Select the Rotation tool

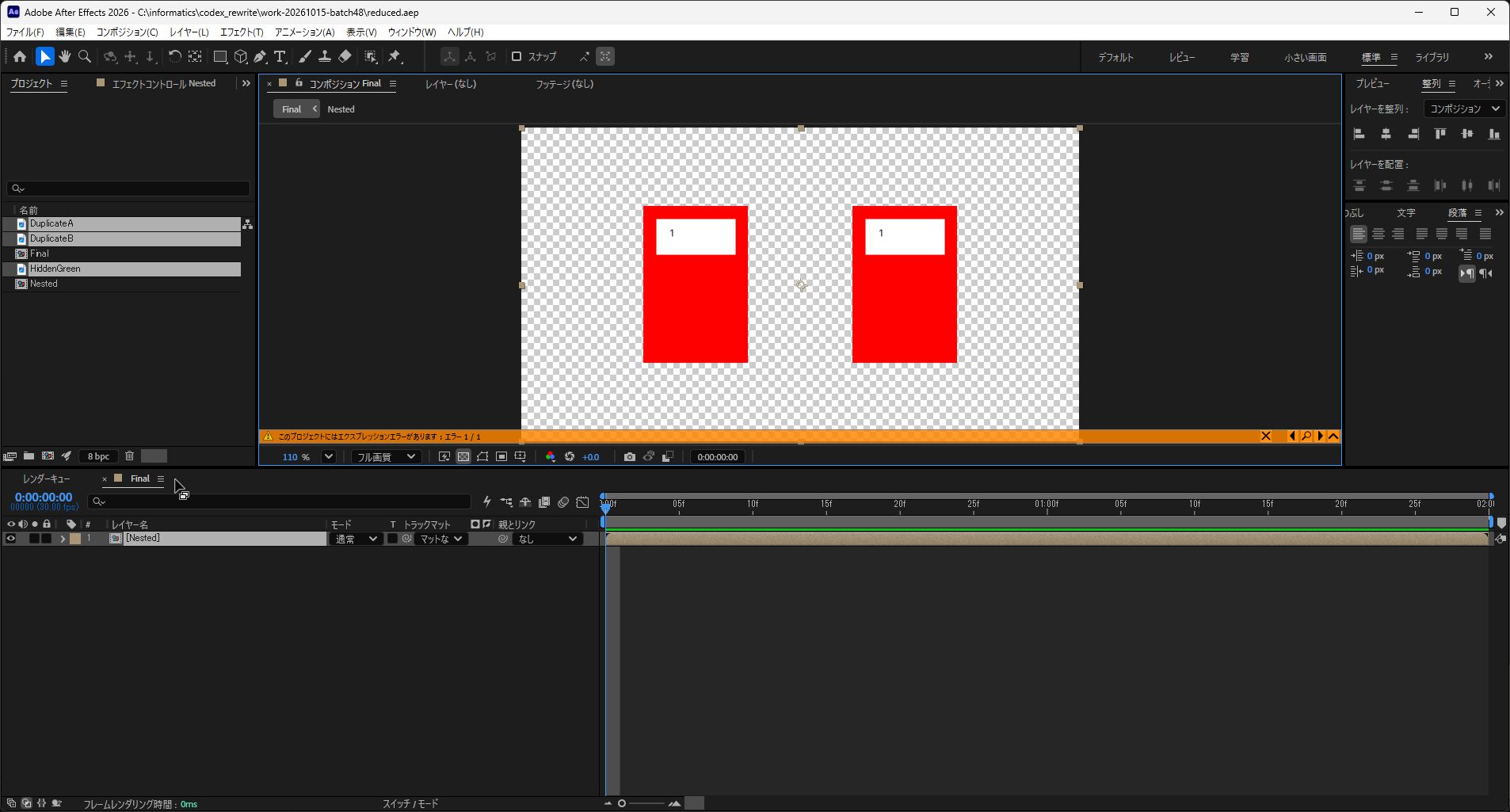pyautogui.click(x=174, y=56)
